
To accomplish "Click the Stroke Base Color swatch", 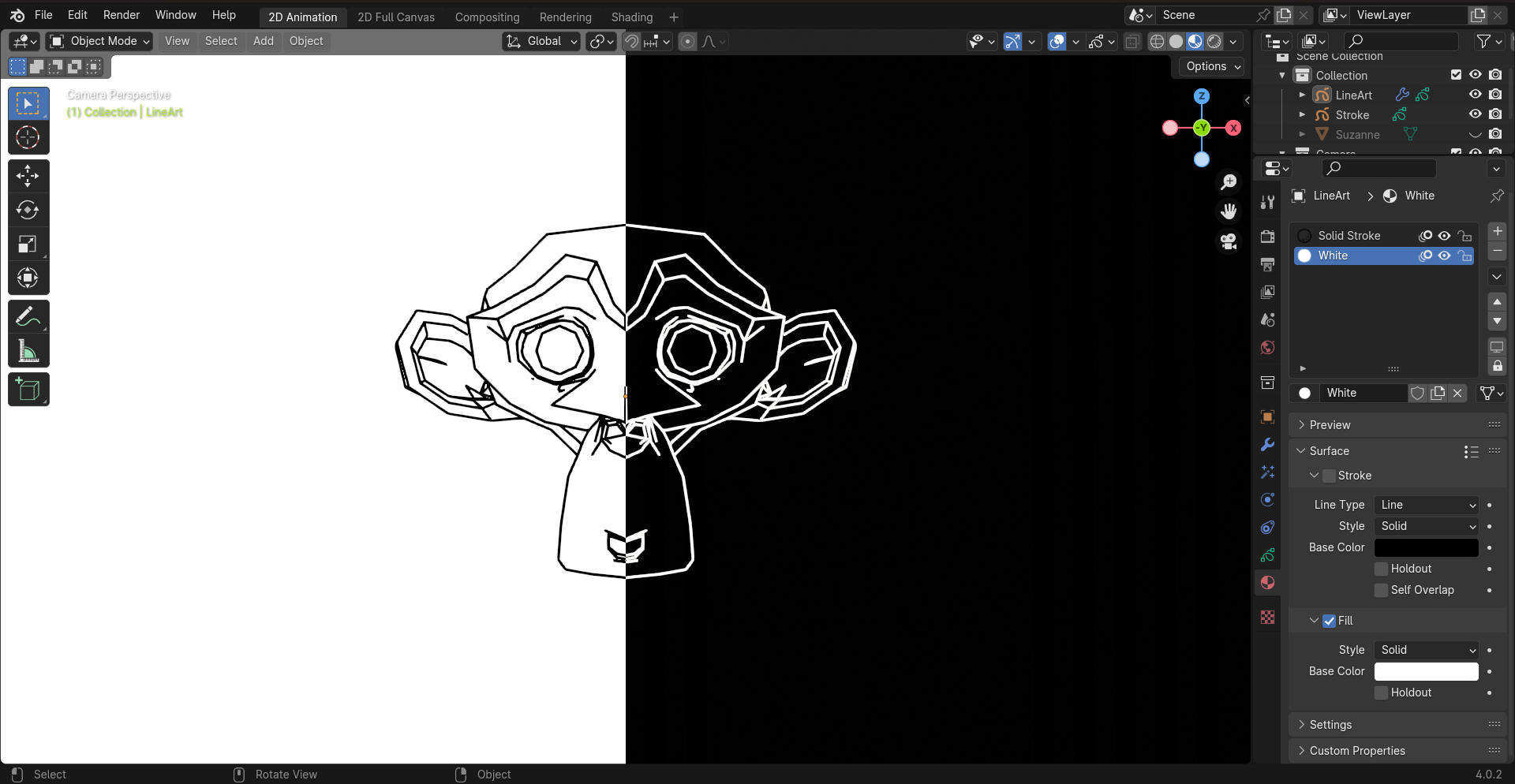I will [1427, 547].
